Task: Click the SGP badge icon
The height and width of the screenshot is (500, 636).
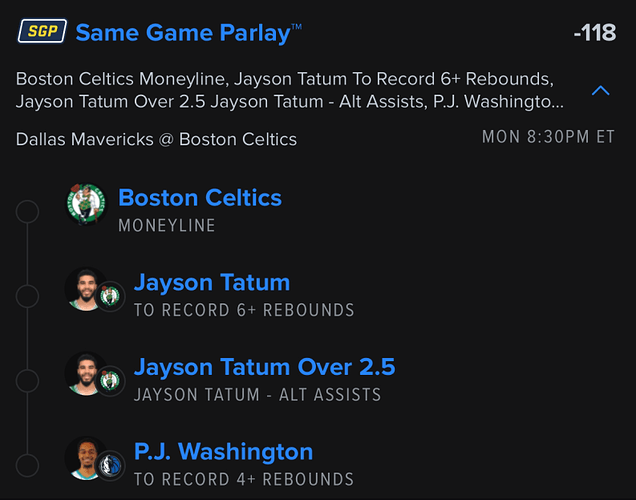Action: [42, 32]
